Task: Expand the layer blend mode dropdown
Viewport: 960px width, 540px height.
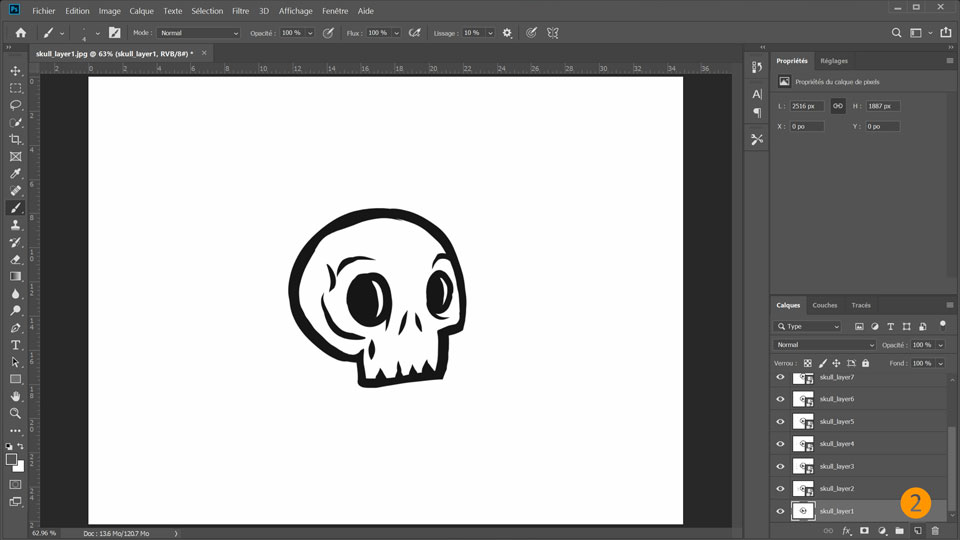Action: pyautogui.click(x=825, y=345)
